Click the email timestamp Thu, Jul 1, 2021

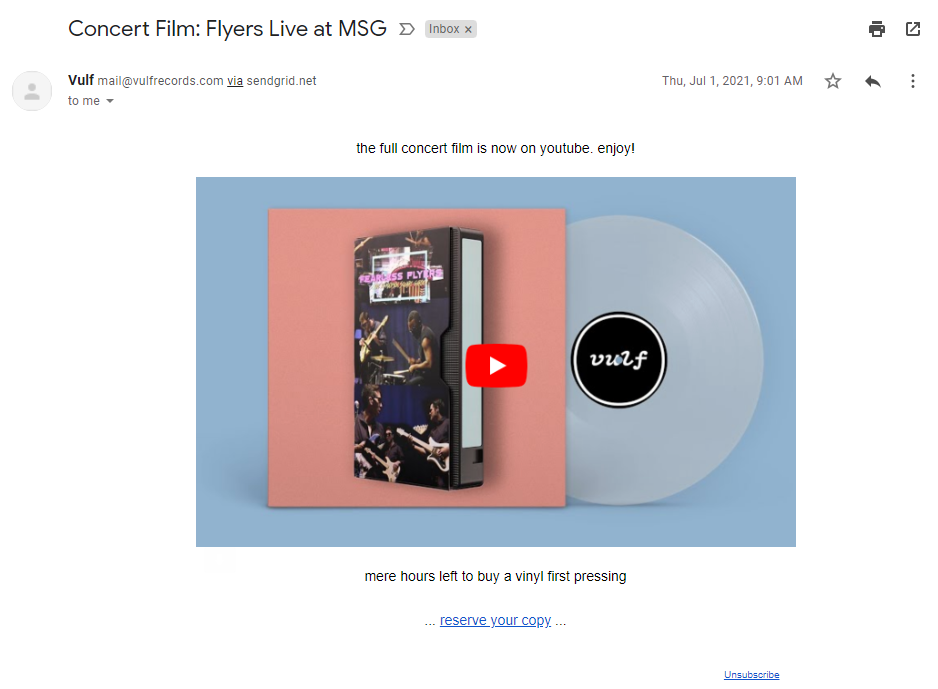[732, 81]
